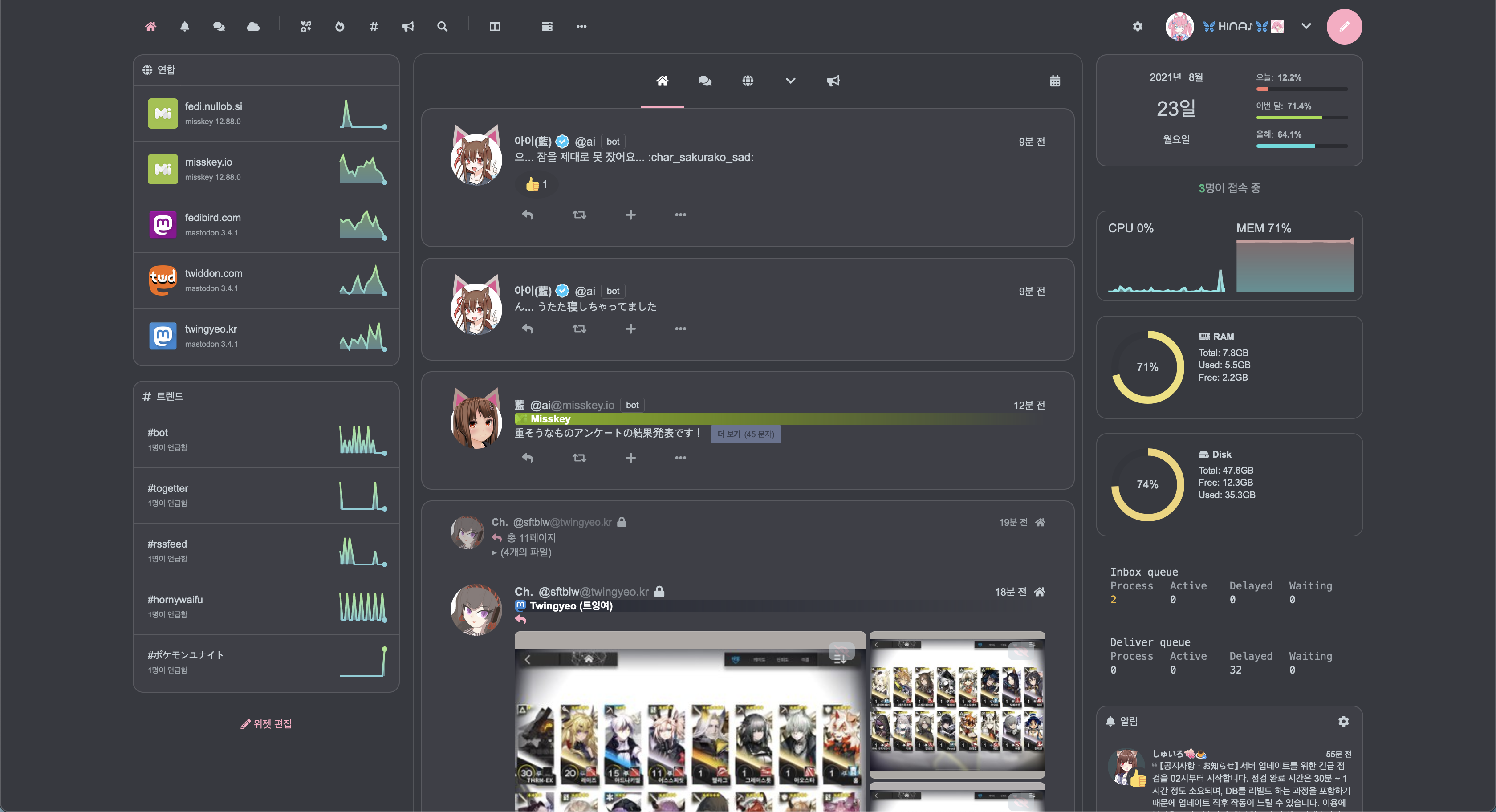1496x812 pixels.
Task: Open hashtags via top bar # icon
Action: [x=374, y=26]
